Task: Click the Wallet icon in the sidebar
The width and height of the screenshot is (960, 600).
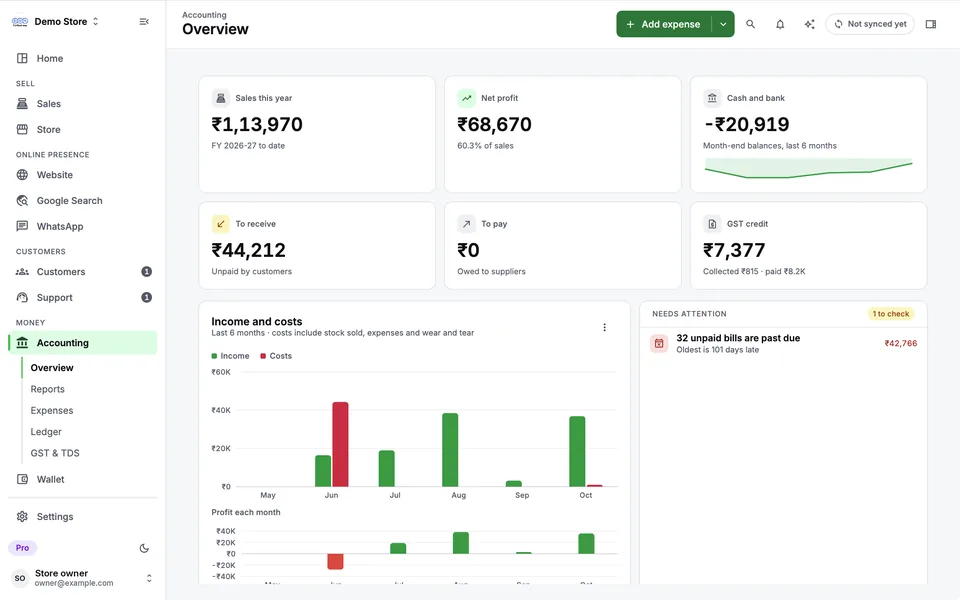Action: [22, 479]
